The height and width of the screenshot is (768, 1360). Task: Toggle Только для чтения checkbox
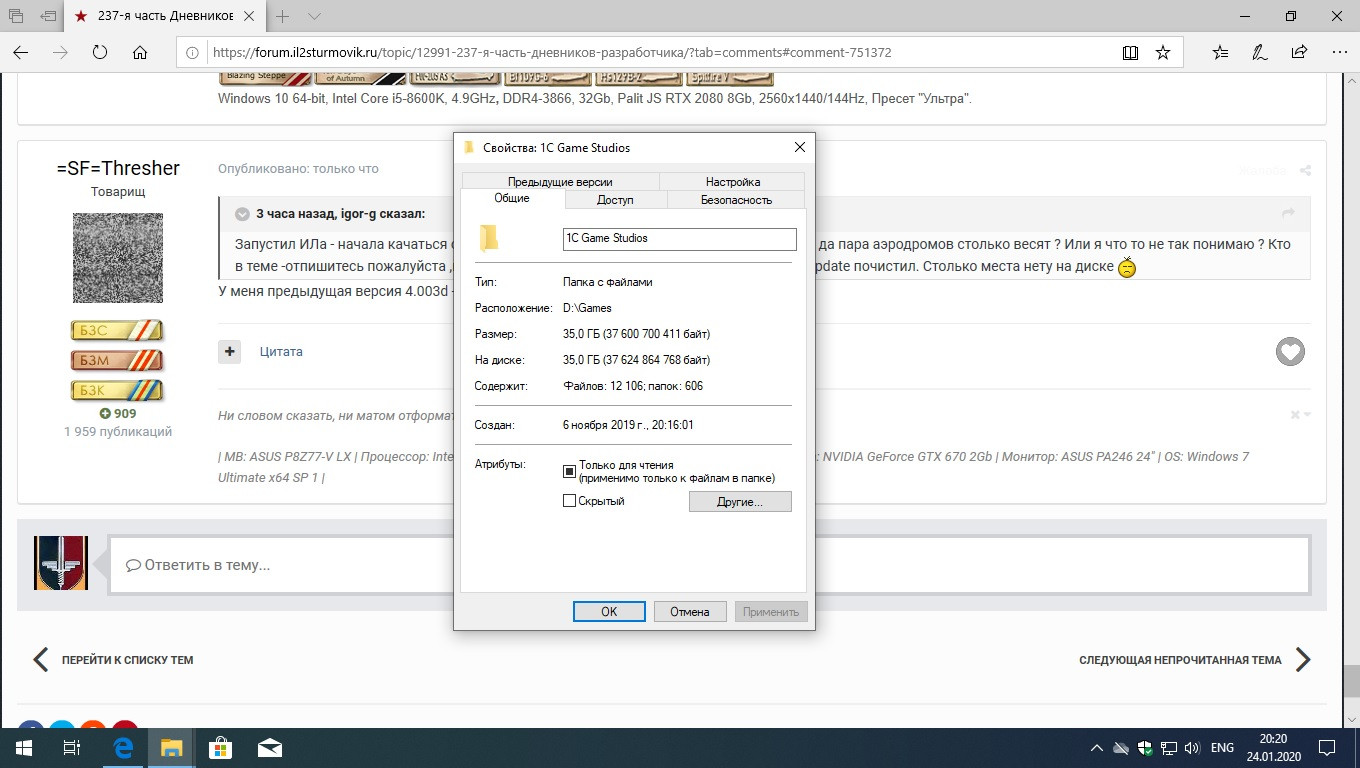(570, 470)
